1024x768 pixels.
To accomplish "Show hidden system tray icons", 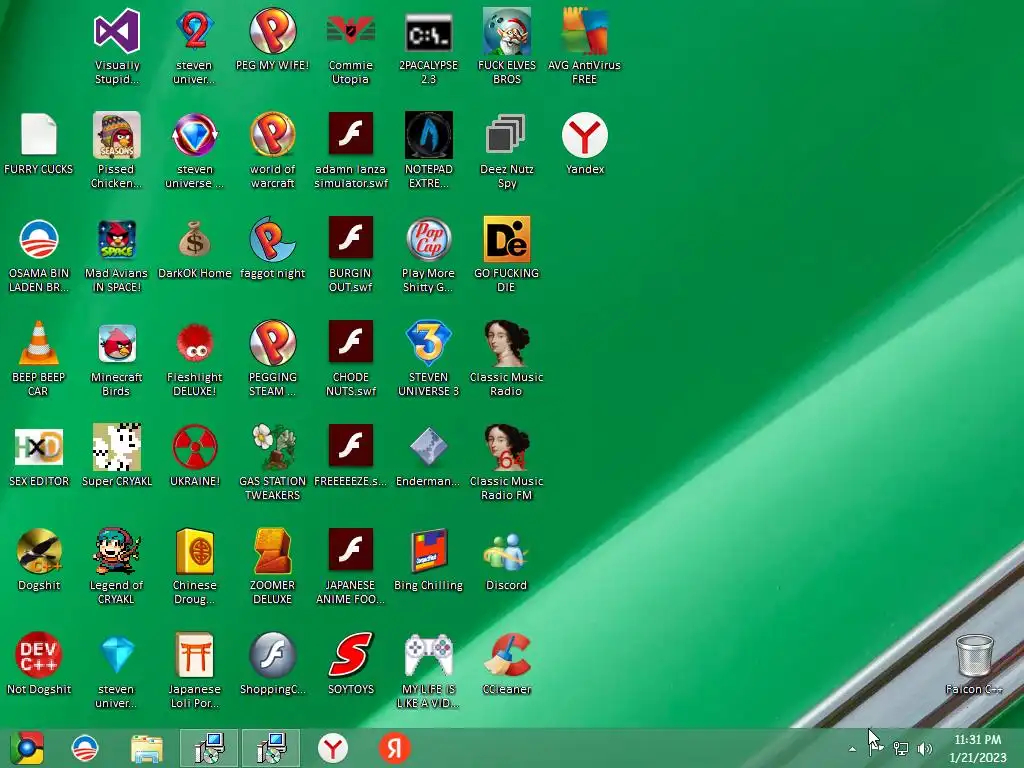I will (x=852, y=749).
